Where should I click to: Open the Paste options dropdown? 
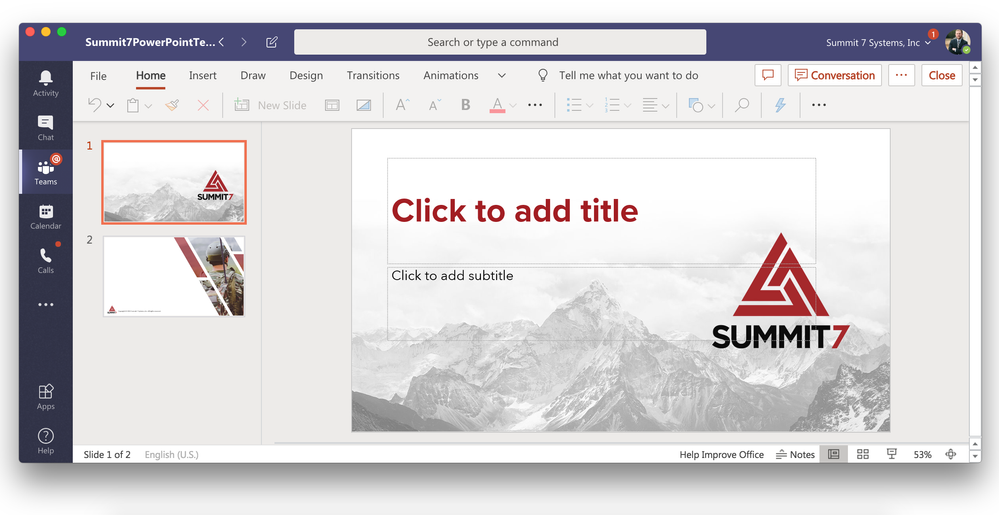pyautogui.click(x=148, y=106)
